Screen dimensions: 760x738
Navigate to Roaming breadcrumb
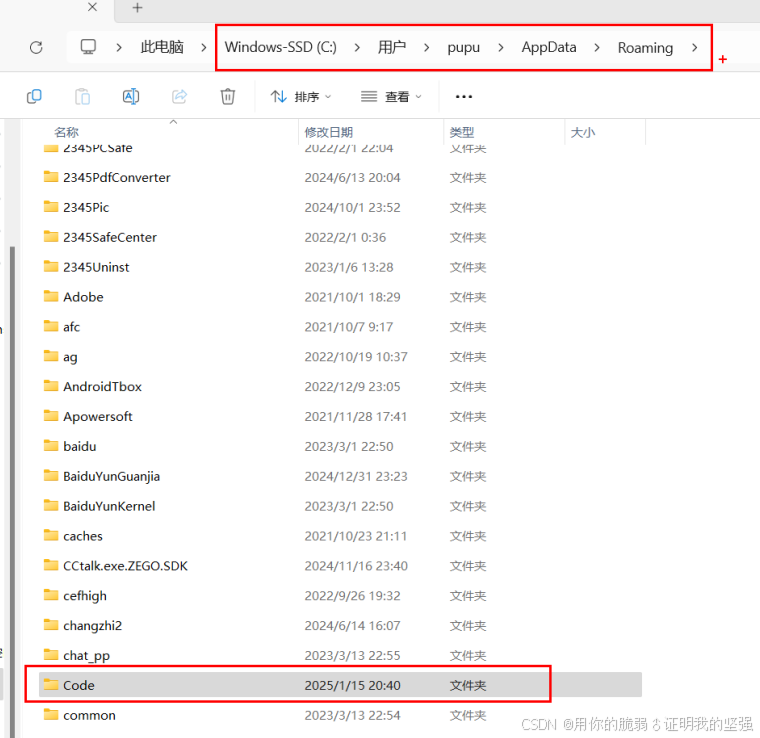[645, 47]
